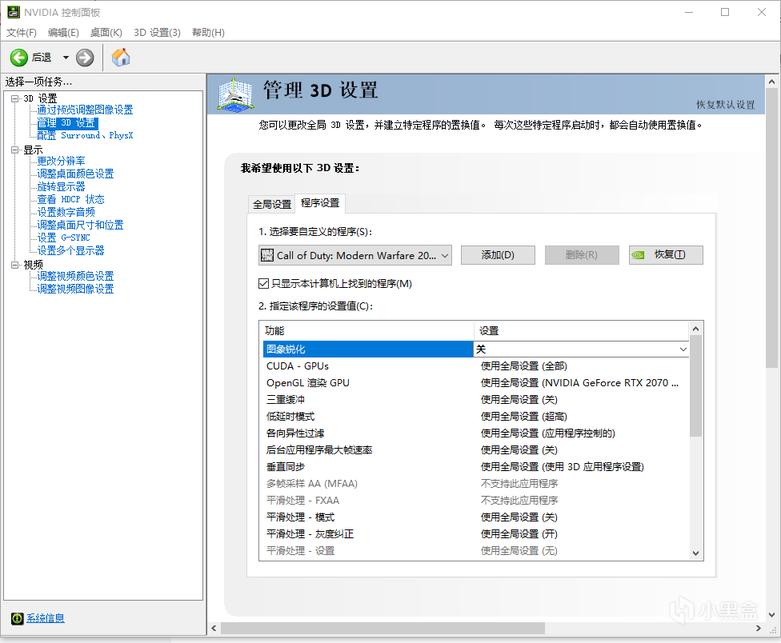Viewport: 781px width, 643px height.
Task: Select 更改分辨率 in the task tree
Action: [61, 161]
